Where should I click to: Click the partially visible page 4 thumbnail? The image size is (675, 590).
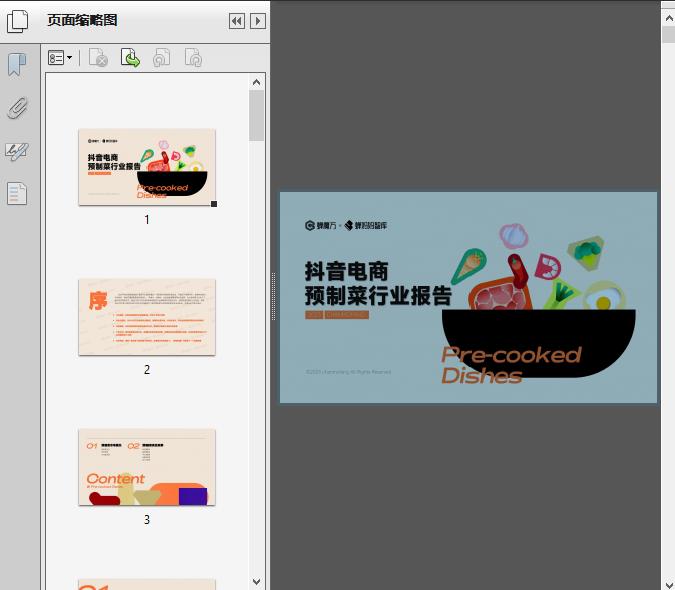[147, 584]
